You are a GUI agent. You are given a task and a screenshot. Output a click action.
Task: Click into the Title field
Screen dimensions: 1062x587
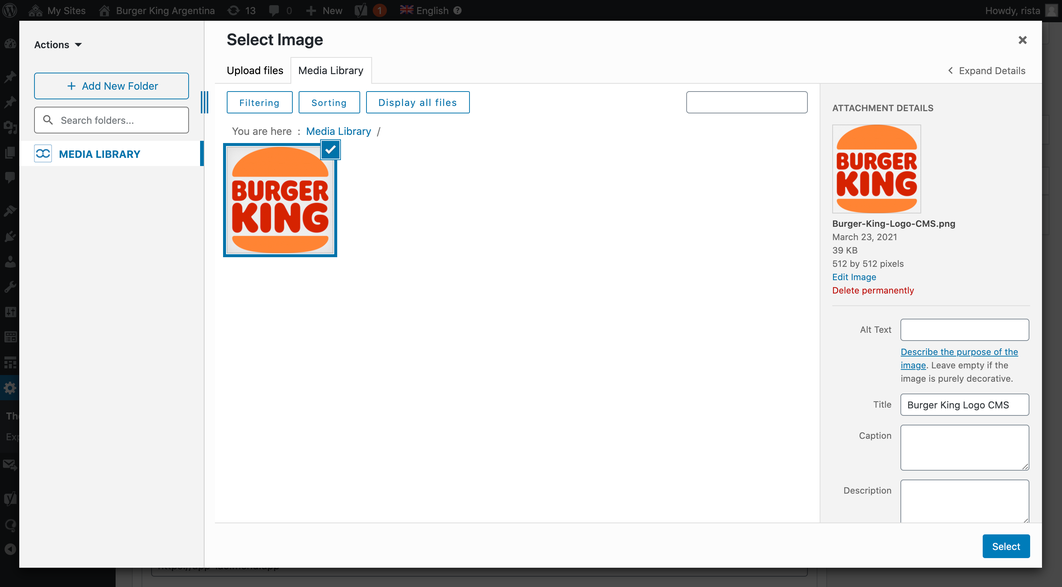[x=964, y=405]
